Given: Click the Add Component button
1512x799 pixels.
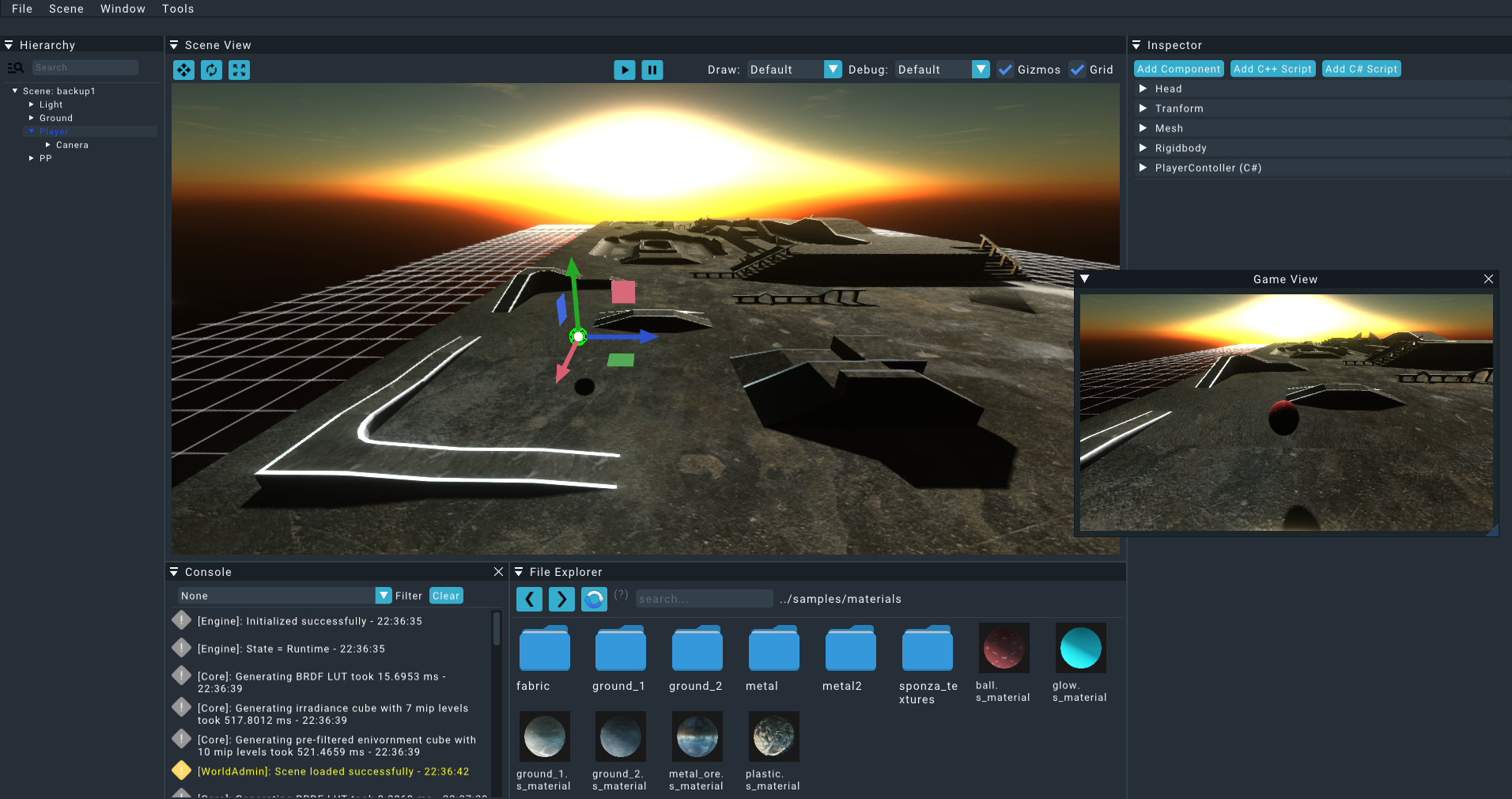Looking at the screenshot, I should [1179, 69].
